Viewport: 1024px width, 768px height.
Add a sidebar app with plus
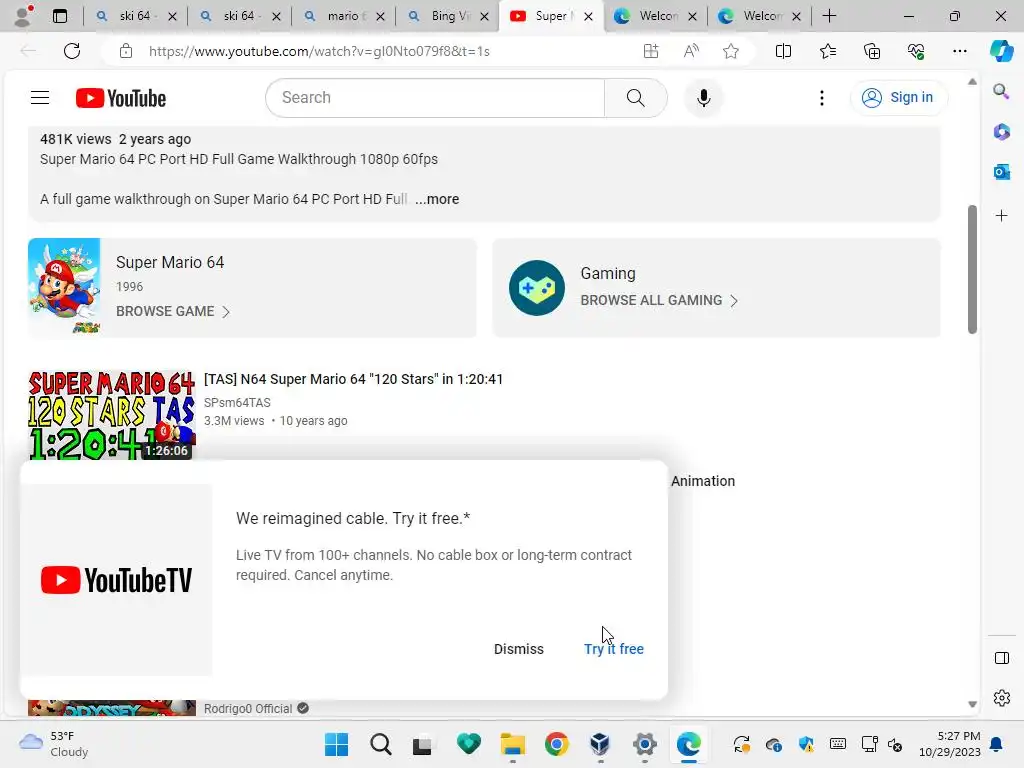(x=1001, y=216)
